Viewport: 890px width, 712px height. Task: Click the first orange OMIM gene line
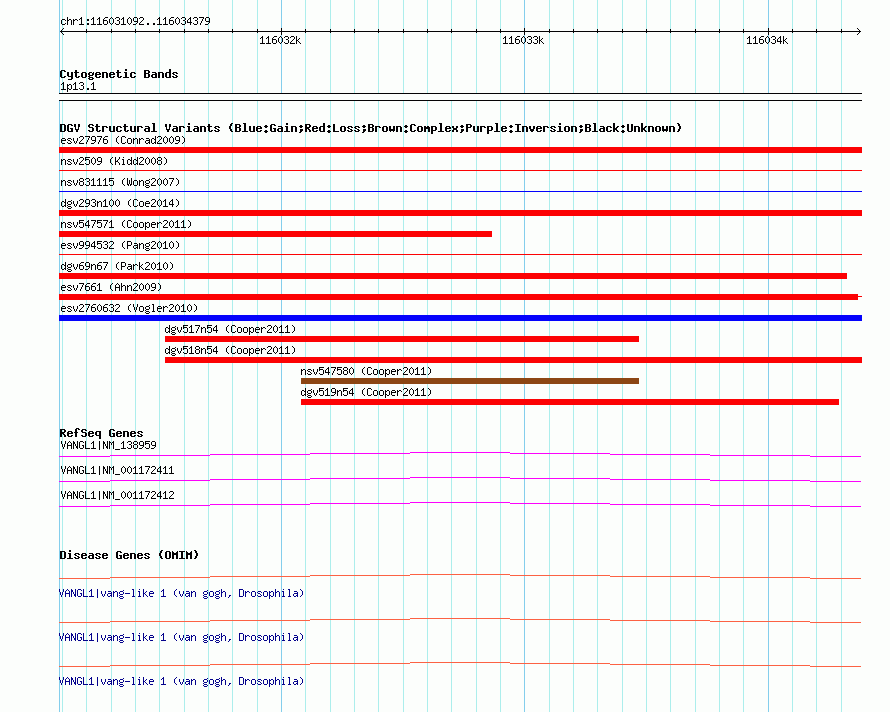(460, 576)
